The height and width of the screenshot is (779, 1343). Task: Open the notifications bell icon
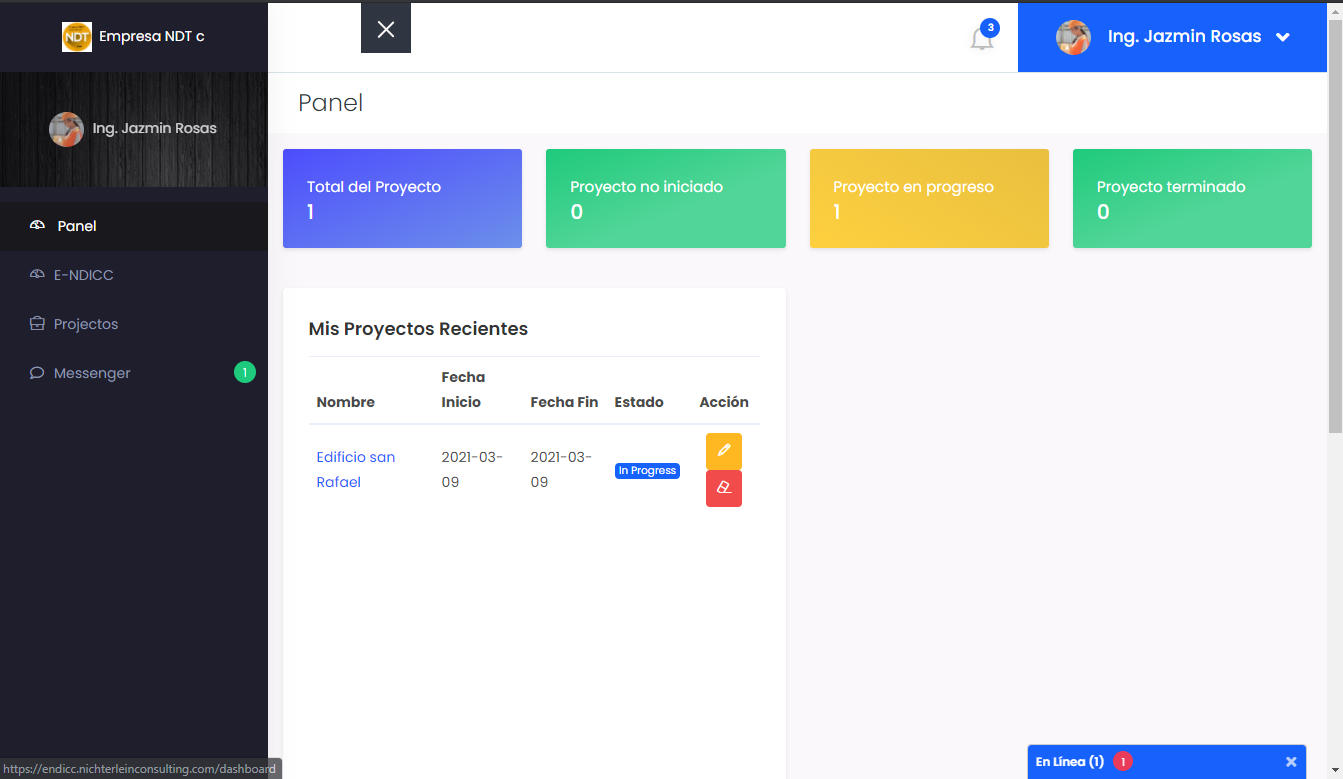tap(982, 38)
